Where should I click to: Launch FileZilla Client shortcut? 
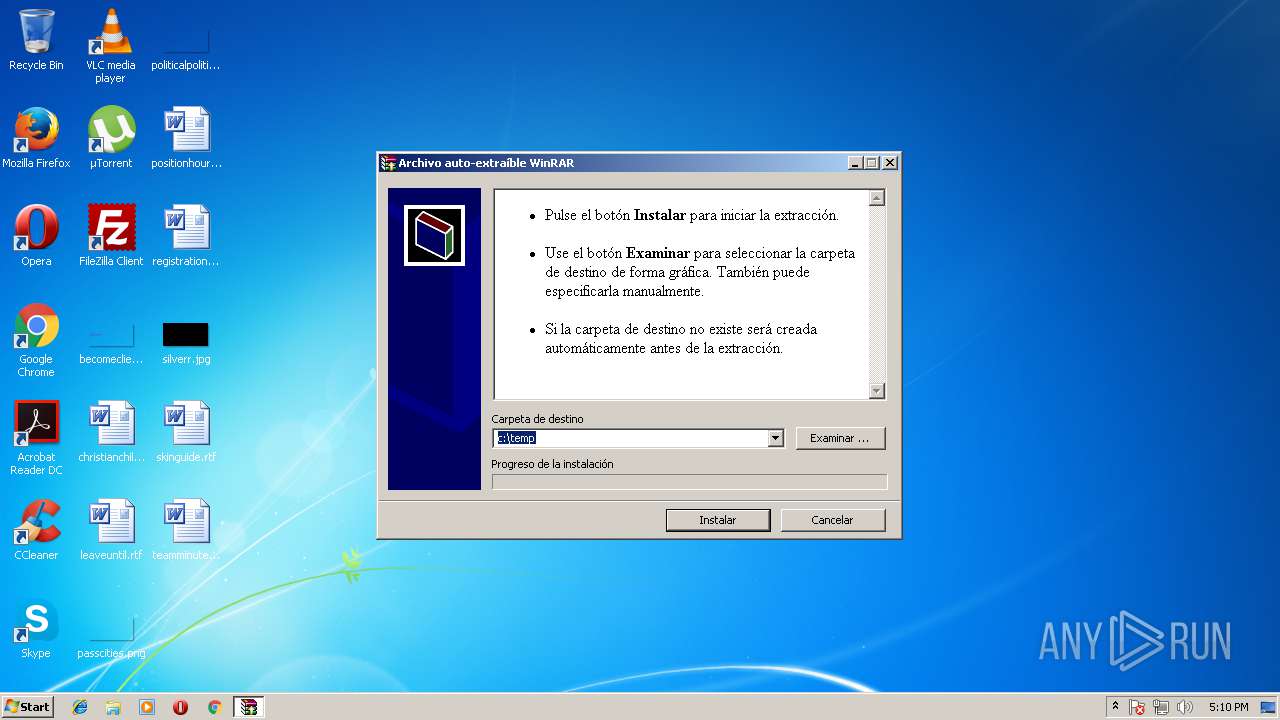111,236
